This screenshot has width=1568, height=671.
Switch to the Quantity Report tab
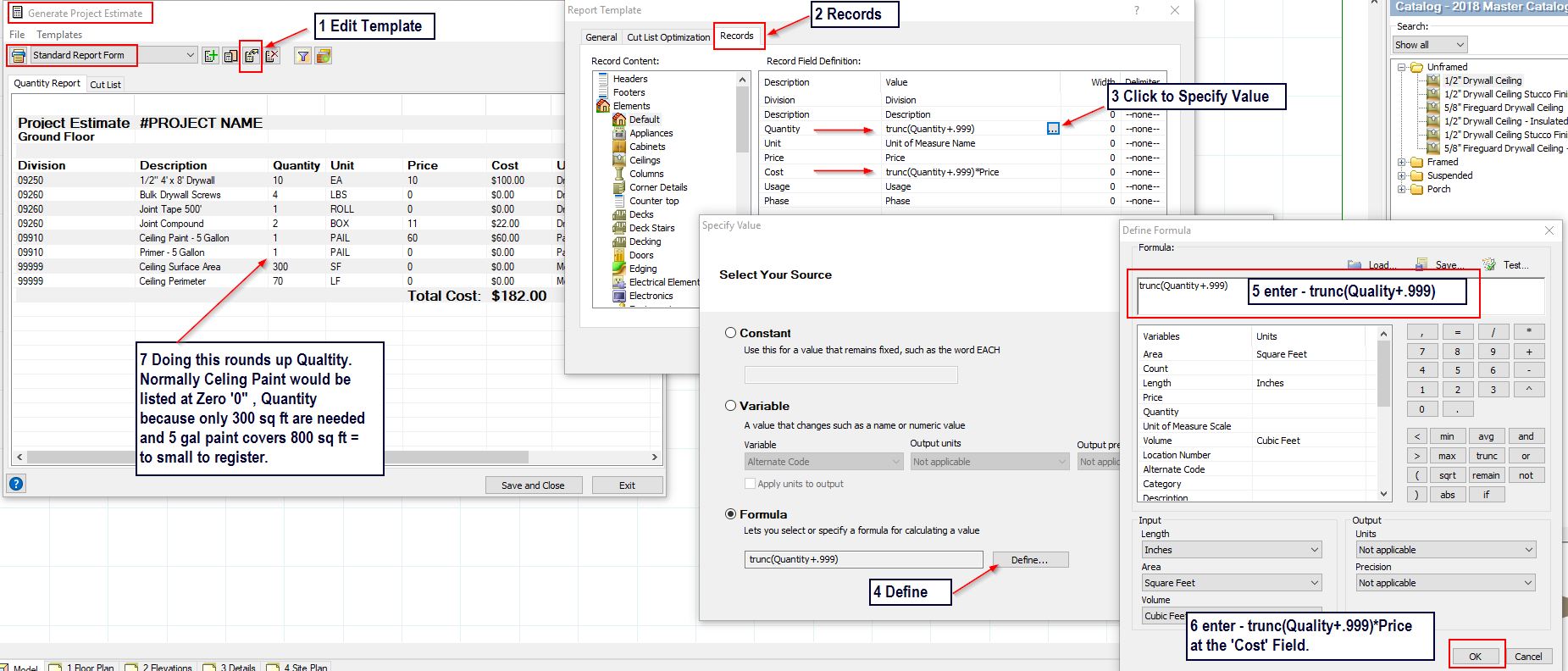click(x=47, y=83)
